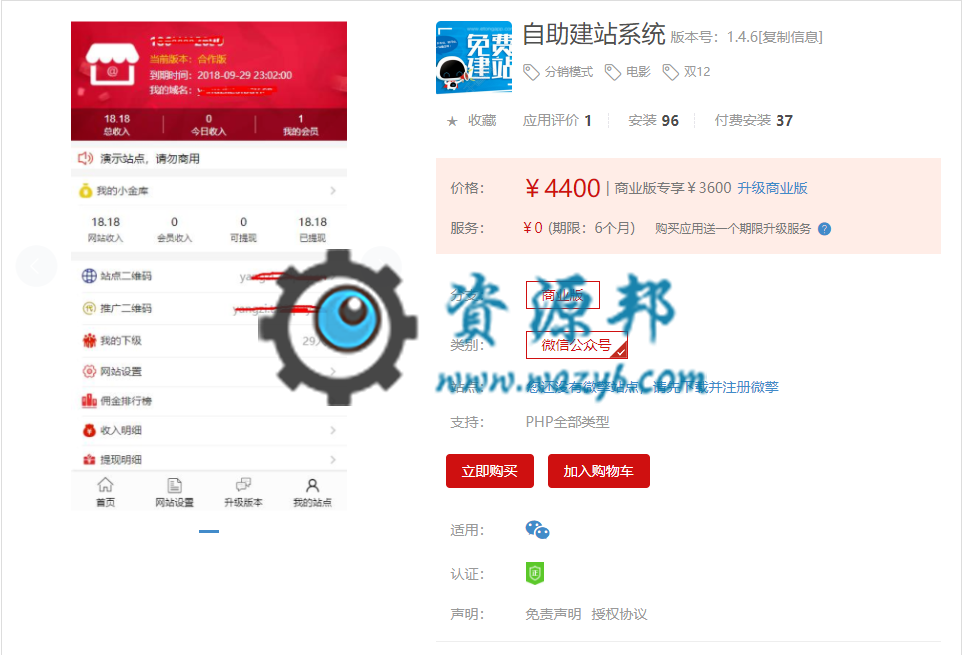Select the 微信公众号 type option
962x655 pixels.
[576, 345]
